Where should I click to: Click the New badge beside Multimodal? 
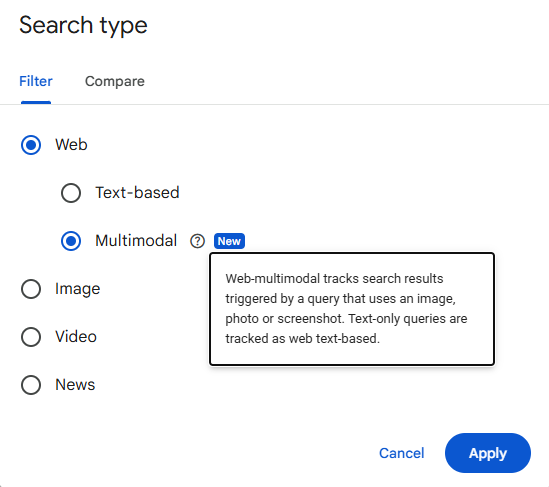[229, 241]
